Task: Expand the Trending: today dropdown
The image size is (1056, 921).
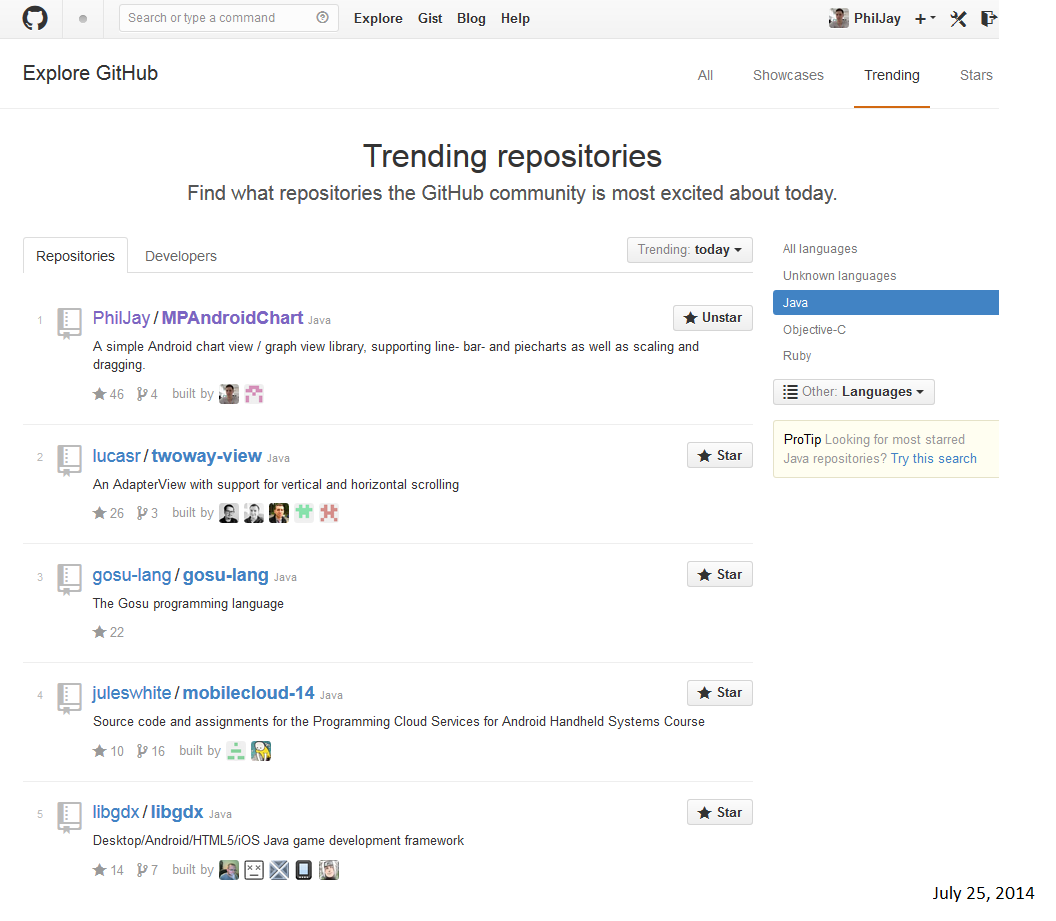Action: [x=689, y=250]
